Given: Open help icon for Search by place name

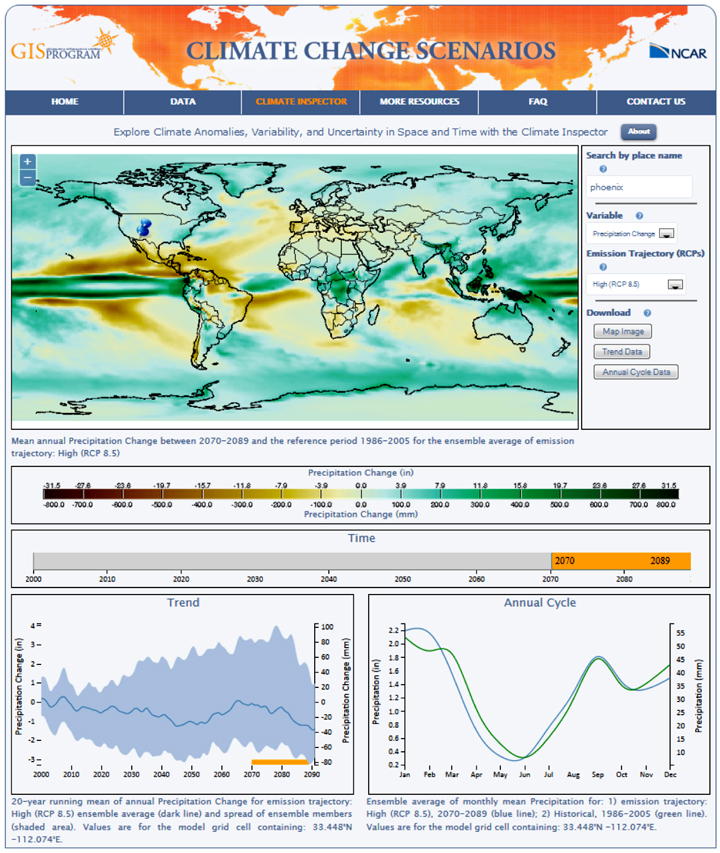Looking at the screenshot, I should pyautogui.click(x=603, y=169).
